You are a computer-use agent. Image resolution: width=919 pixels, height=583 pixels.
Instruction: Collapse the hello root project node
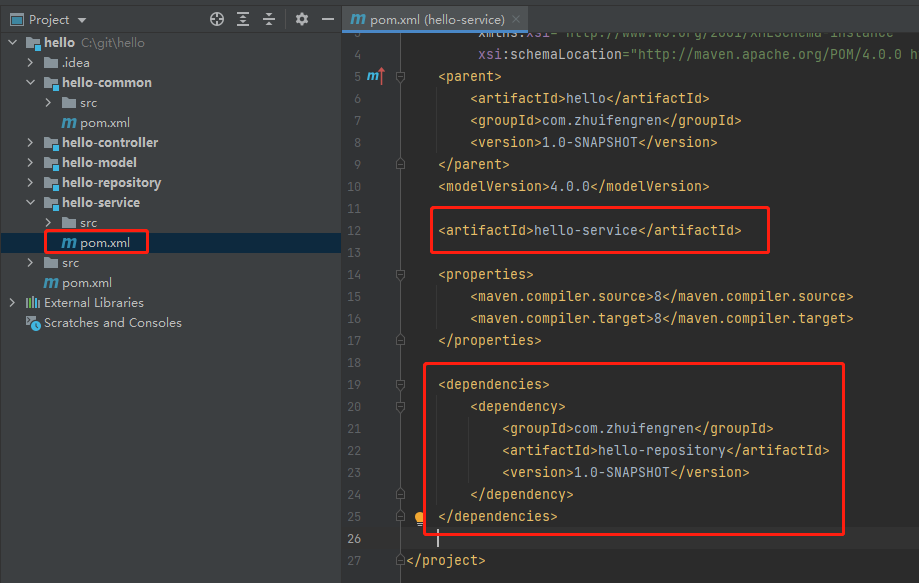pyautogui.click(x=13, y=42)
